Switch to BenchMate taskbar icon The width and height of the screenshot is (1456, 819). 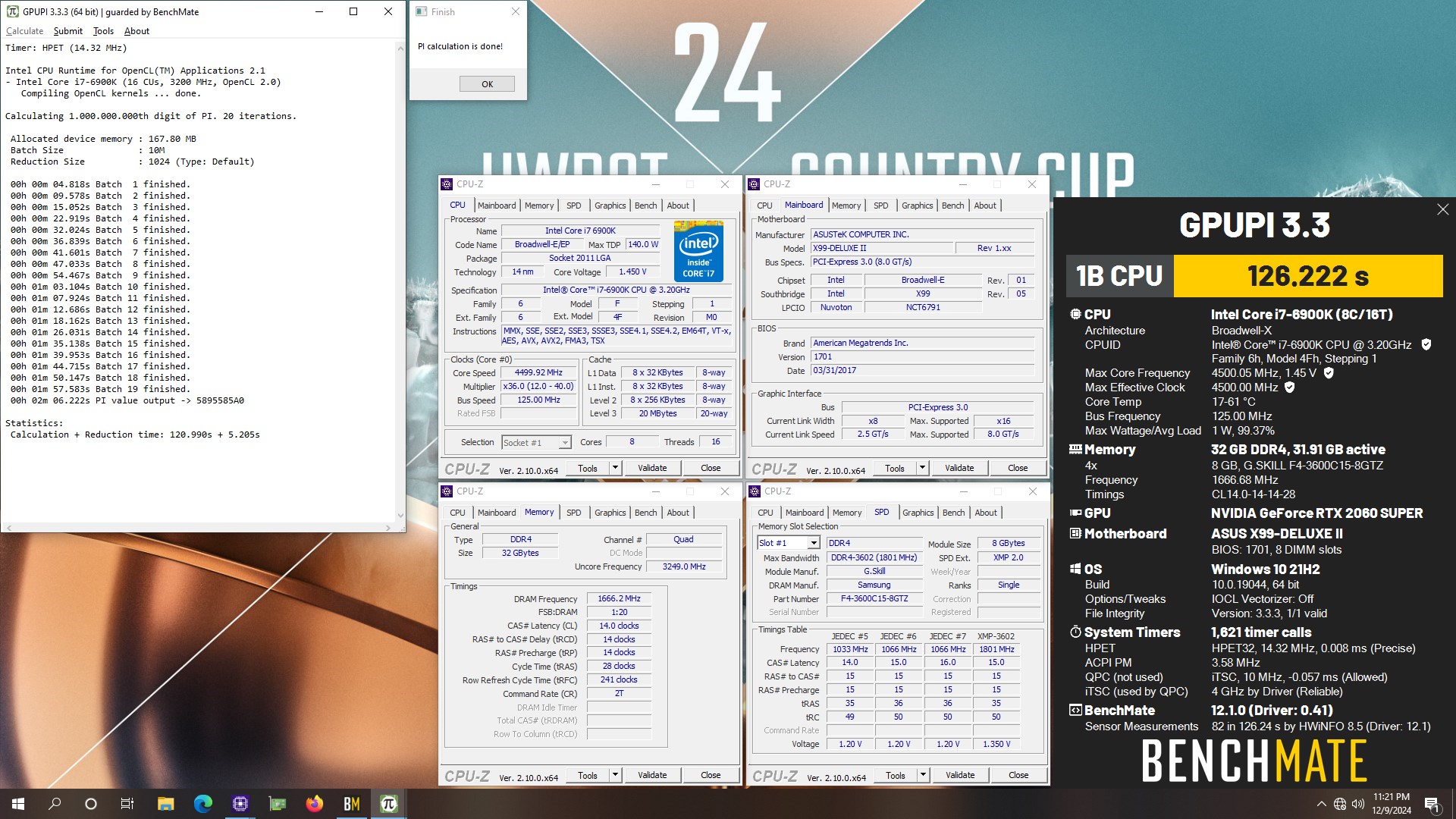[352, 804]
